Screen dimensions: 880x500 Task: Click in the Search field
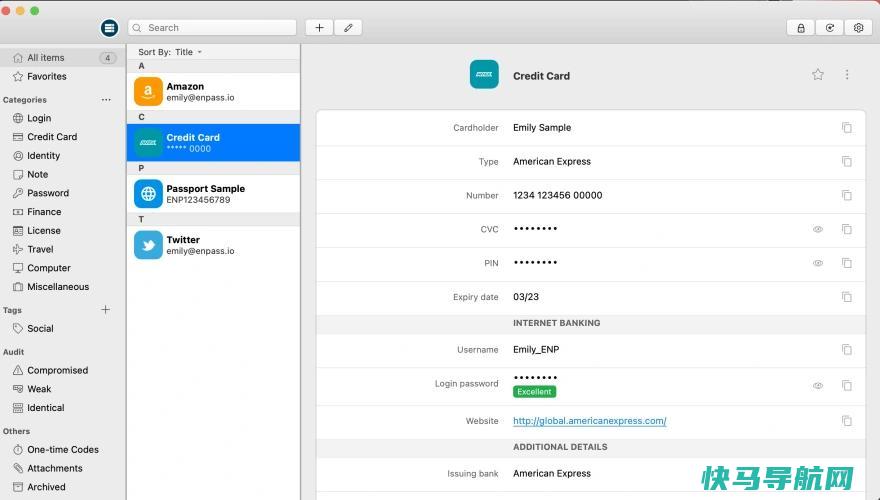212,27
